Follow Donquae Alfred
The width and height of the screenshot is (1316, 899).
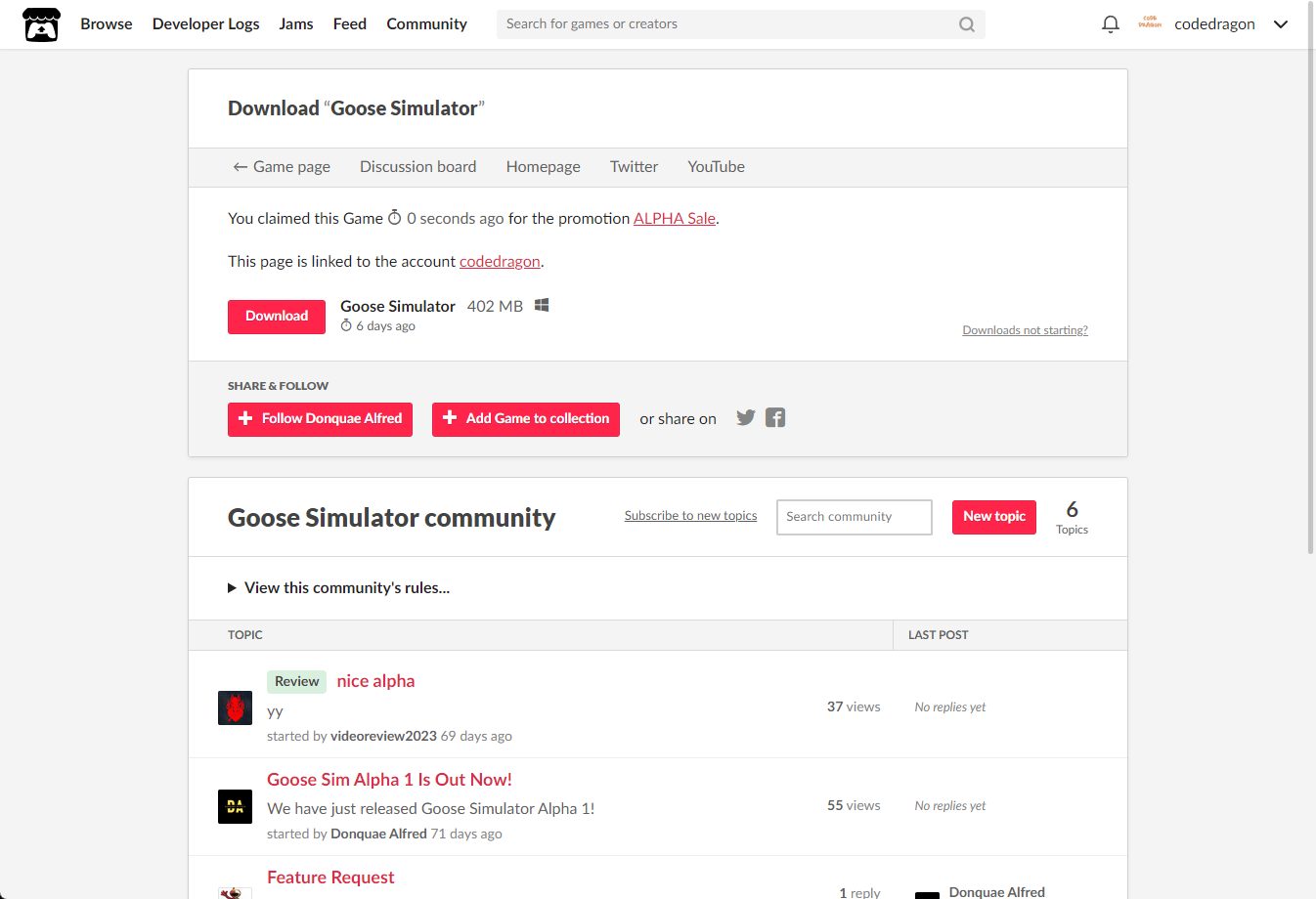click(321, 419)
